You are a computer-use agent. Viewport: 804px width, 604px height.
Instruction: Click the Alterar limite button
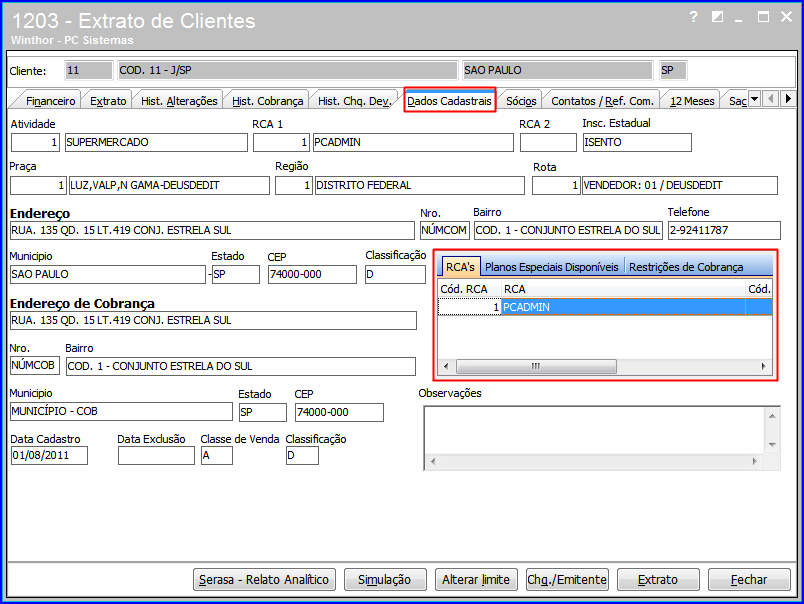tap(476, 579)
